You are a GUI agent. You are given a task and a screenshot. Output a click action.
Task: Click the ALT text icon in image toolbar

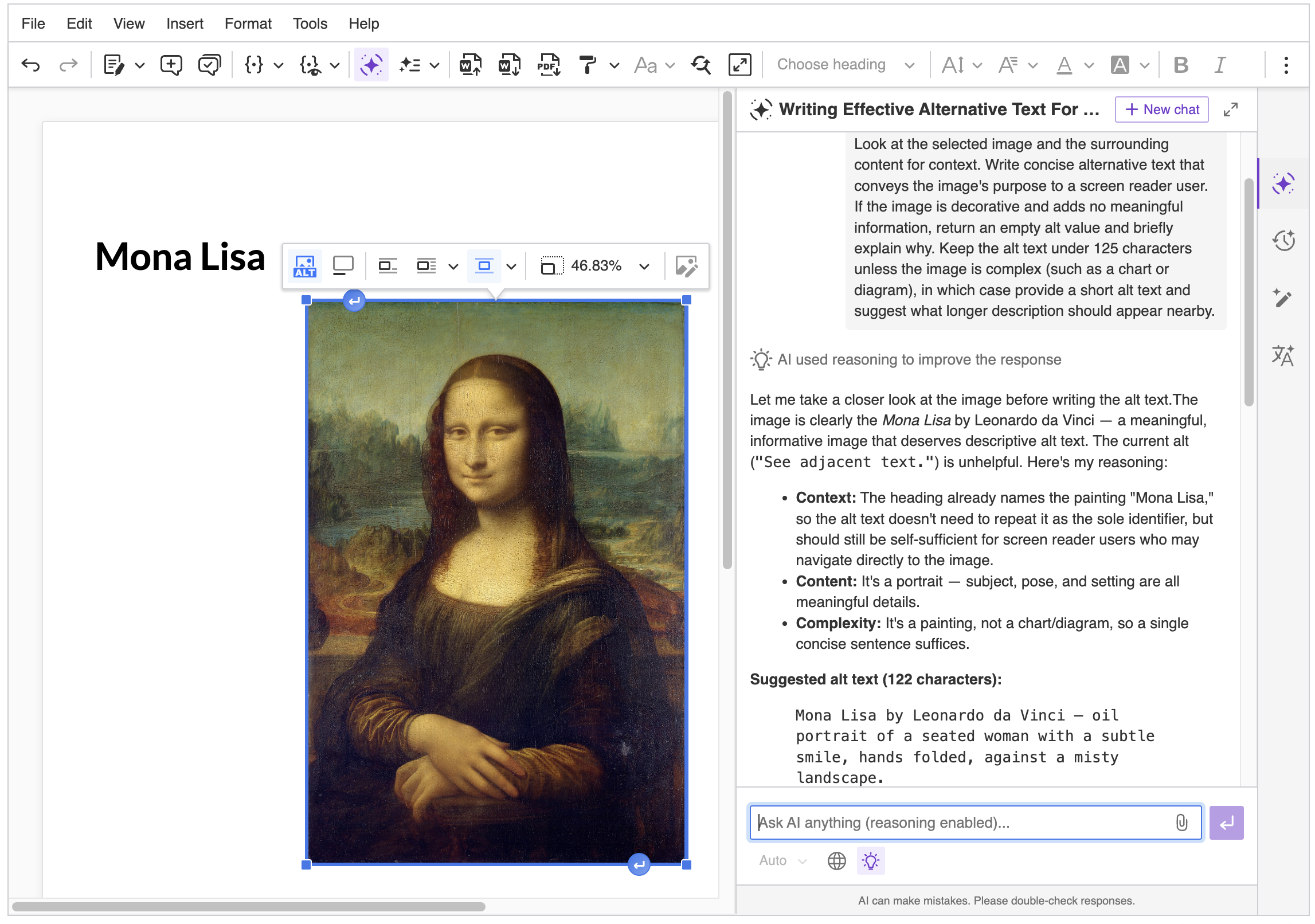tap(305, 266)
